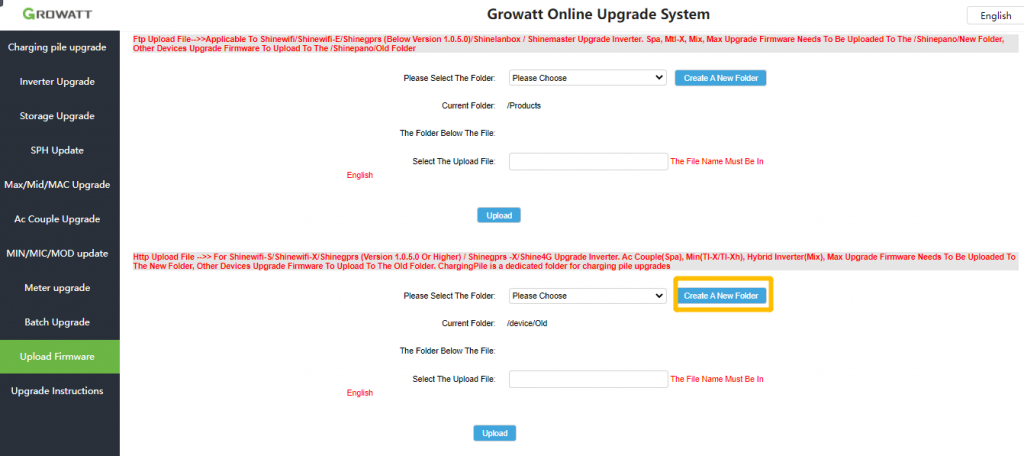The height and width of the screenshot is (456, 1024).
Task: Click the /Products current folder text
Action: coord(524,105)
